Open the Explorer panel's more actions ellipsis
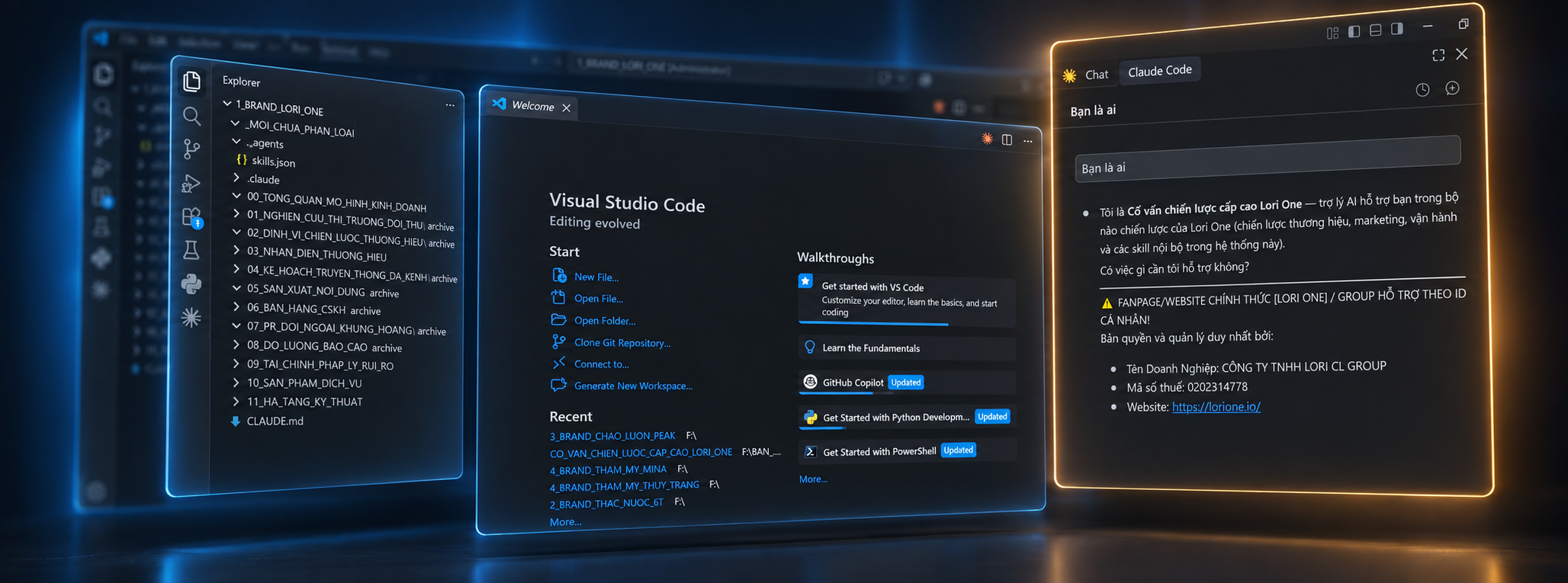 coord(450,105)
